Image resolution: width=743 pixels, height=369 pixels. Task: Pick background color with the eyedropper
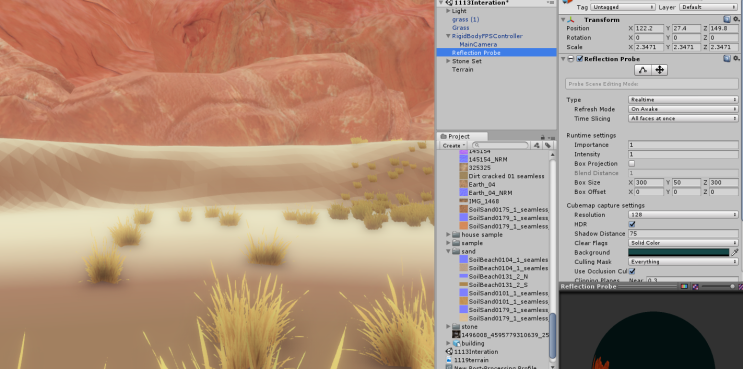tap(735, 252)
